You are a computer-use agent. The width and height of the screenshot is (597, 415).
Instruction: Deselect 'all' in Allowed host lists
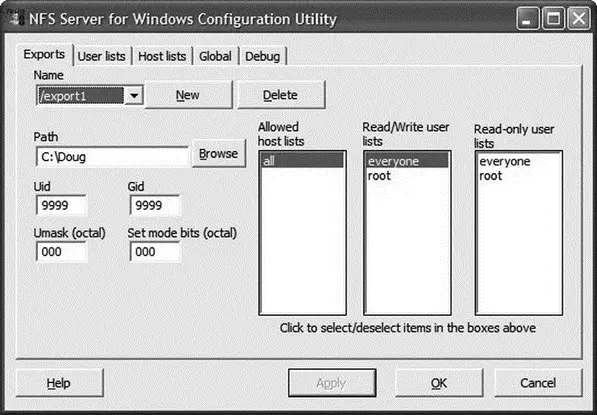click(302, 161)
